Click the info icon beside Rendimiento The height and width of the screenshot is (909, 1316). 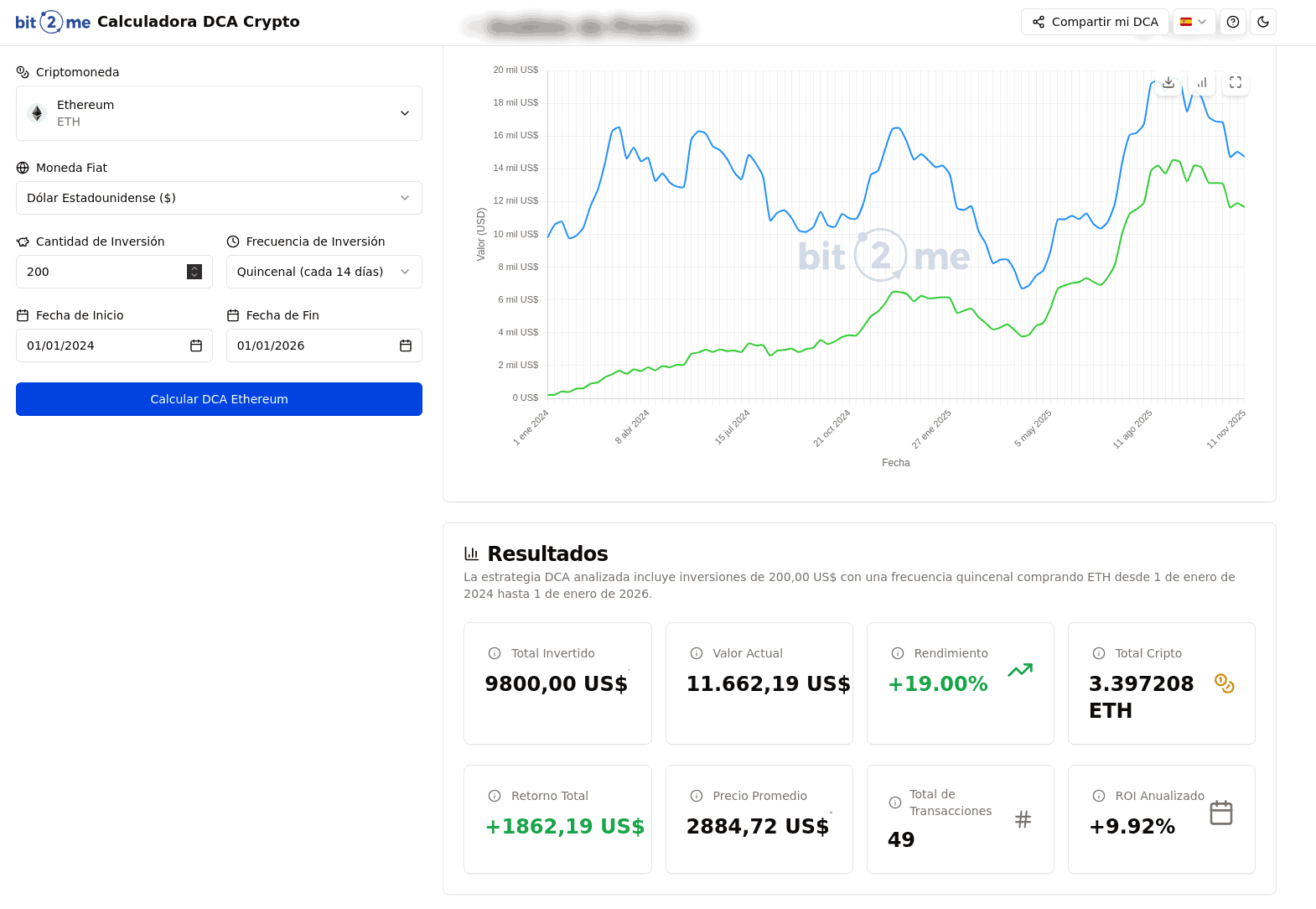(897, 653)
